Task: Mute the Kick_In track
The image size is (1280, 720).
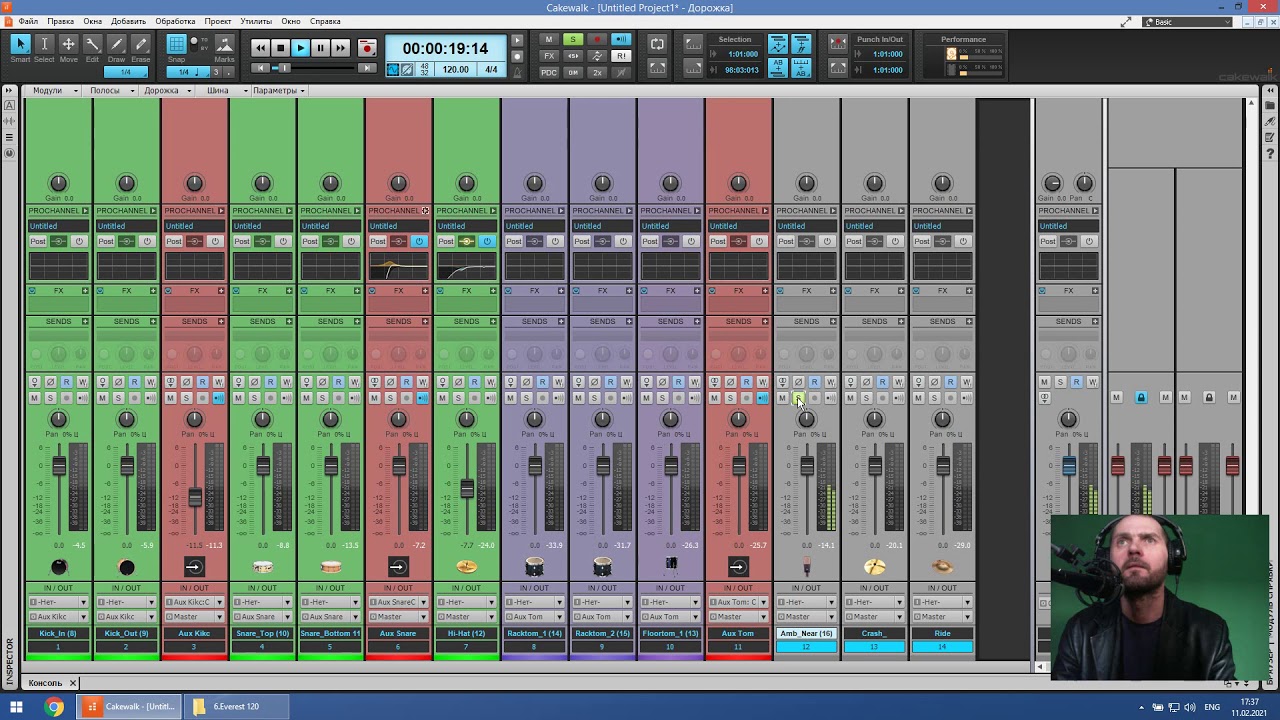Action: (x=34, y=398)
